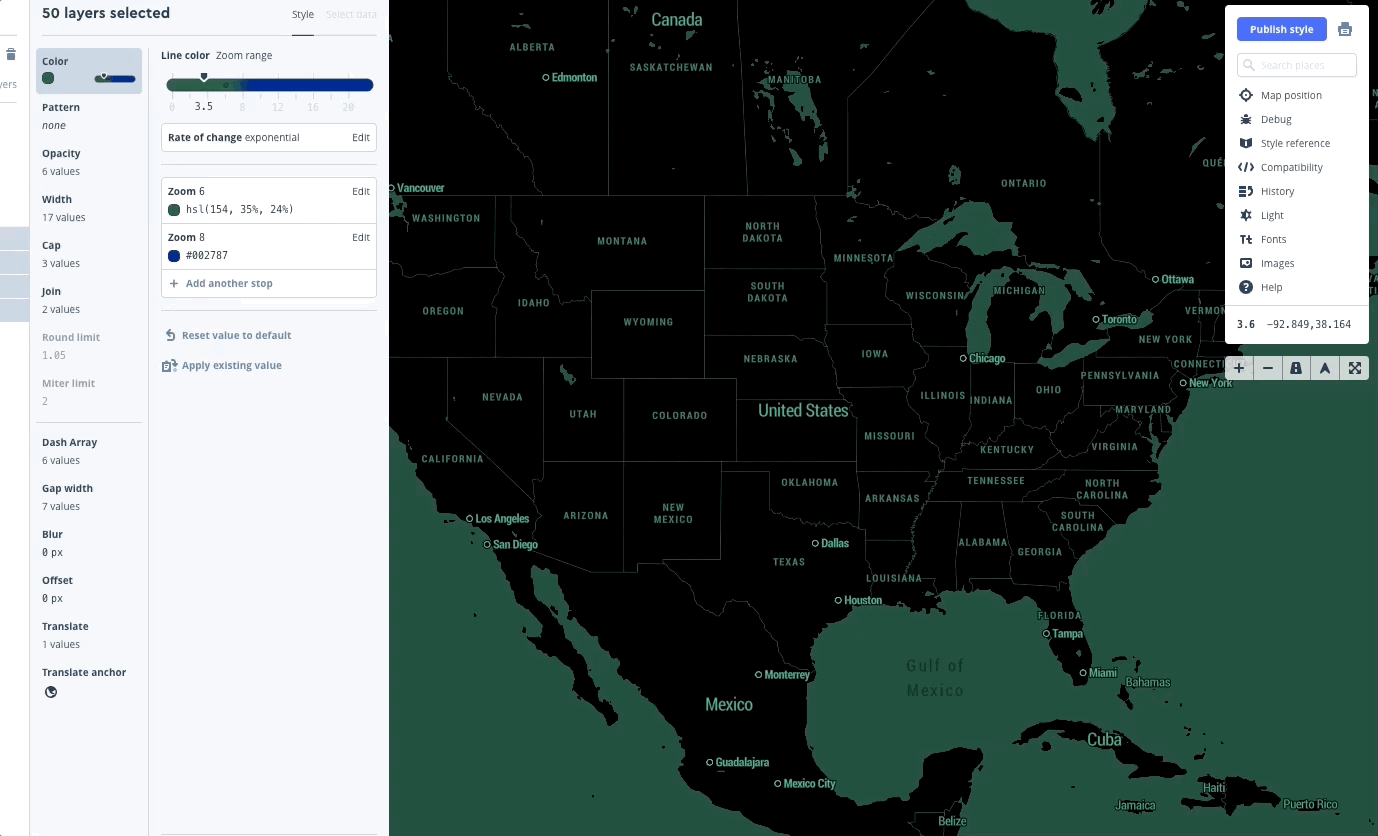Edit the Rate of change setting
The height and width of the screenshot is (836, 1378).
point(361,137)
